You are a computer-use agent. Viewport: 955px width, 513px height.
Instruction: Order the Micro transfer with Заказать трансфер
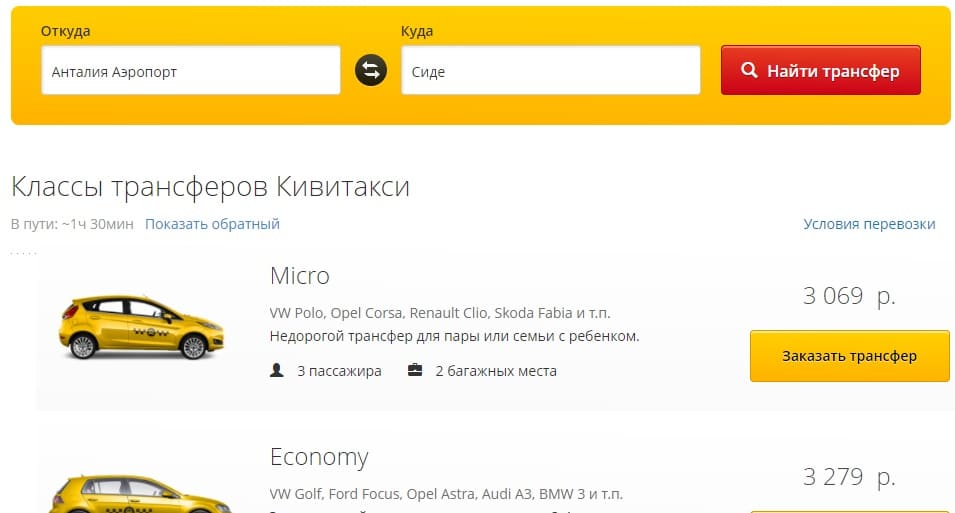point(850,356)
